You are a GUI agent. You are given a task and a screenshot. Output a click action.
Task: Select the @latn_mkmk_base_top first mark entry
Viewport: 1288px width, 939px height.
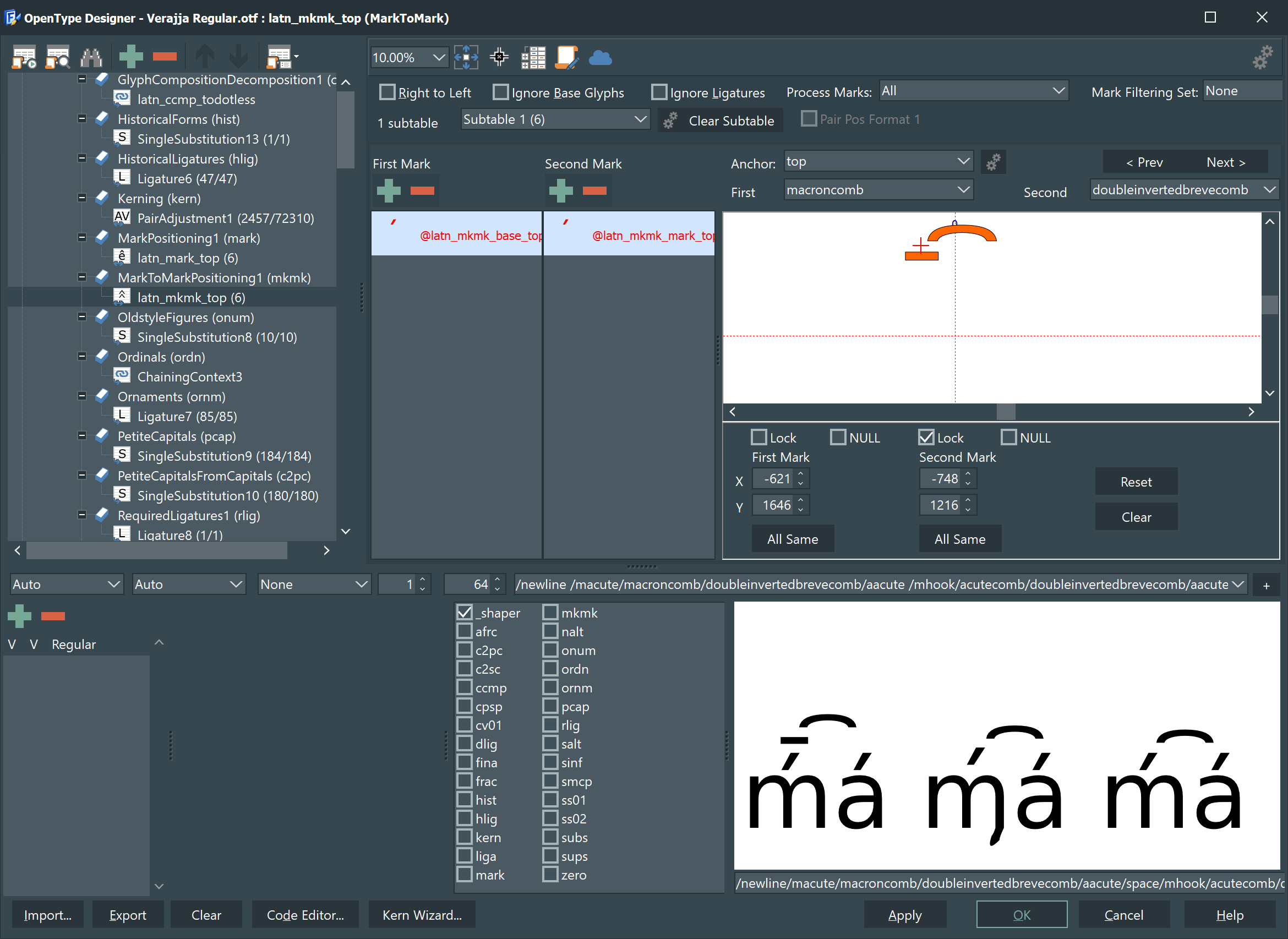456,233
